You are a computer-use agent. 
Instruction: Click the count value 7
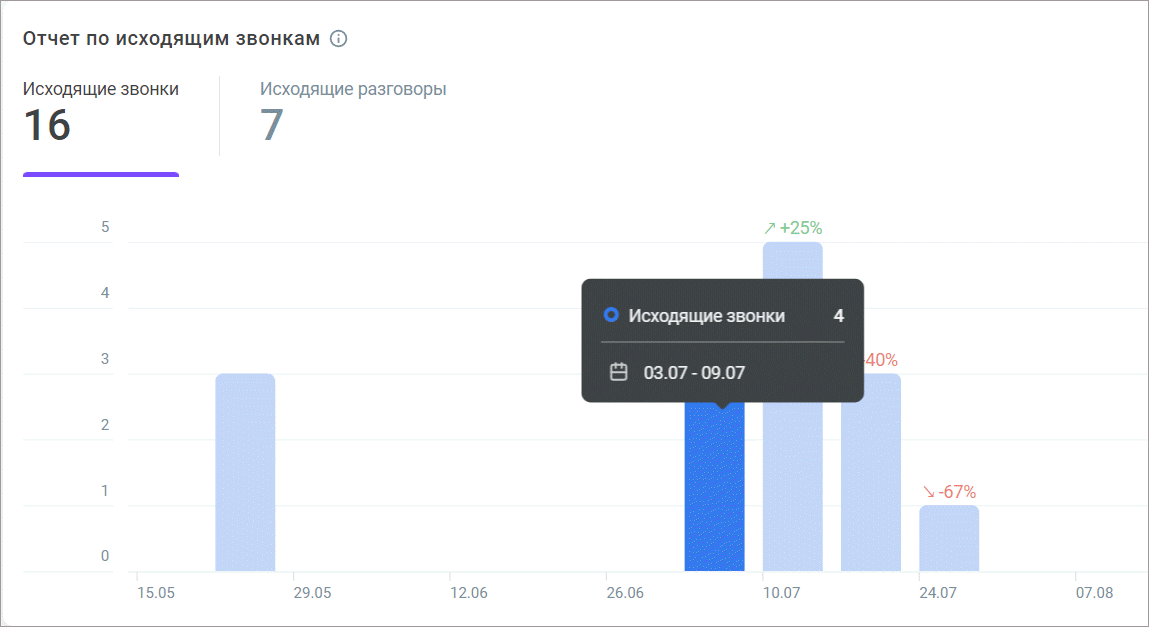click(x=272, y=125)
